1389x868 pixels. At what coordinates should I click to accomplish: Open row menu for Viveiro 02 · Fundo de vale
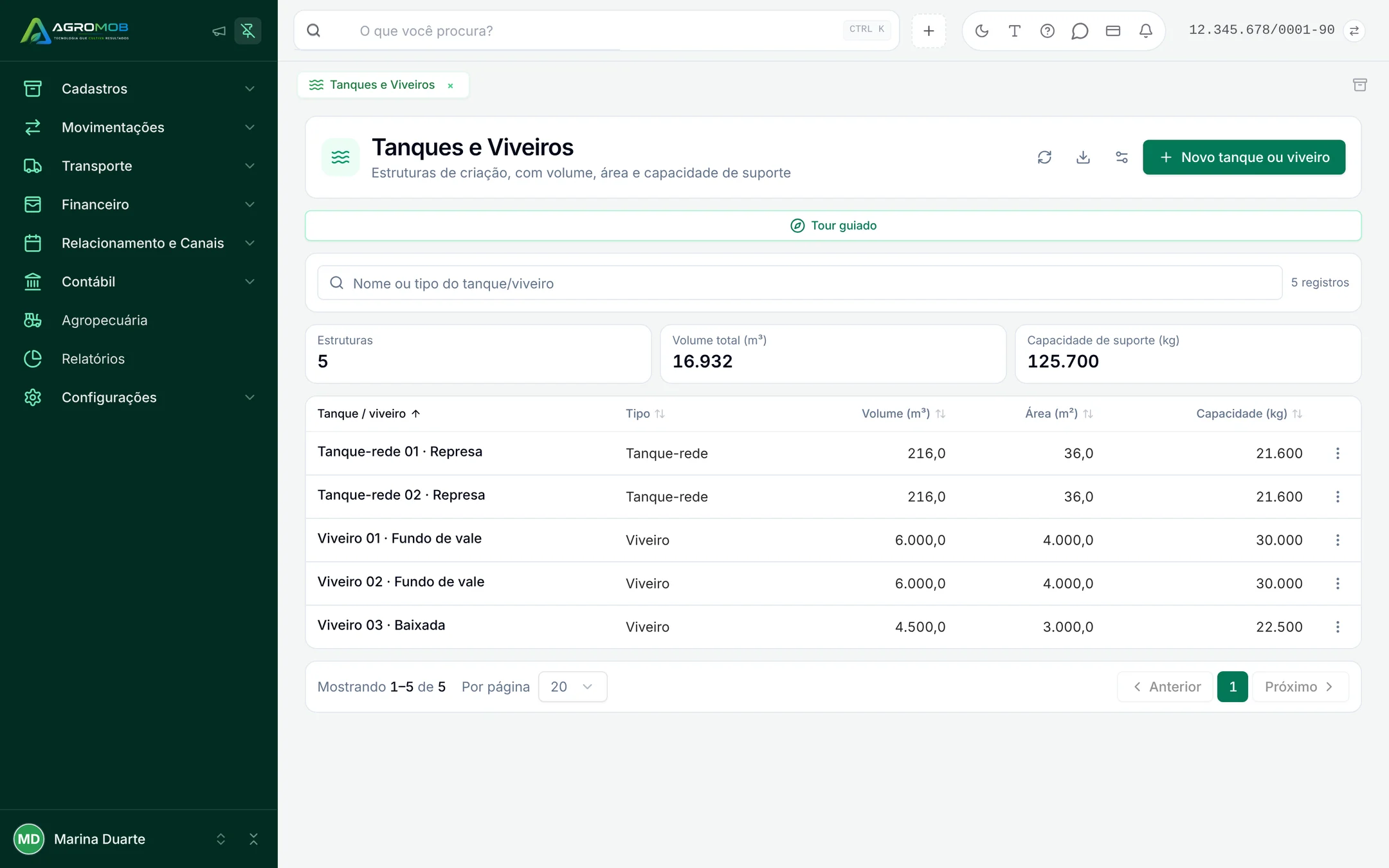(x=1338, y=584)
